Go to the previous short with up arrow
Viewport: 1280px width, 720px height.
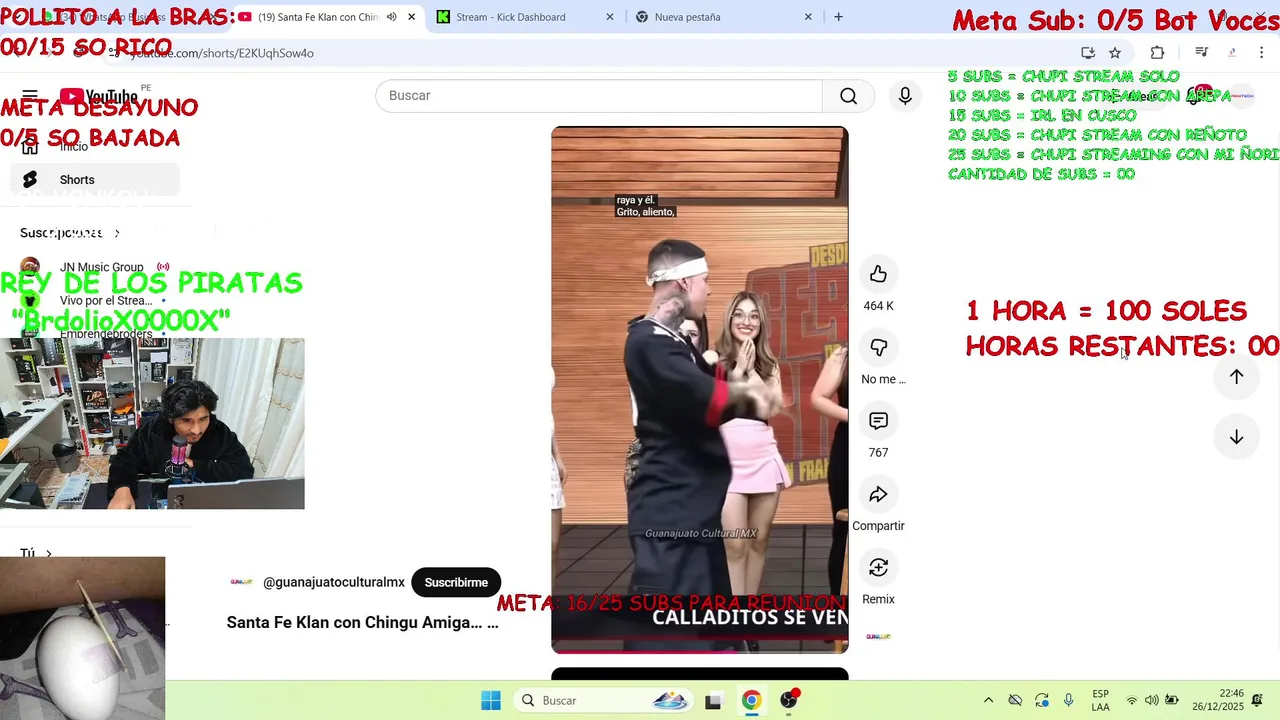pyautogui.click(x=1236, y=377)
